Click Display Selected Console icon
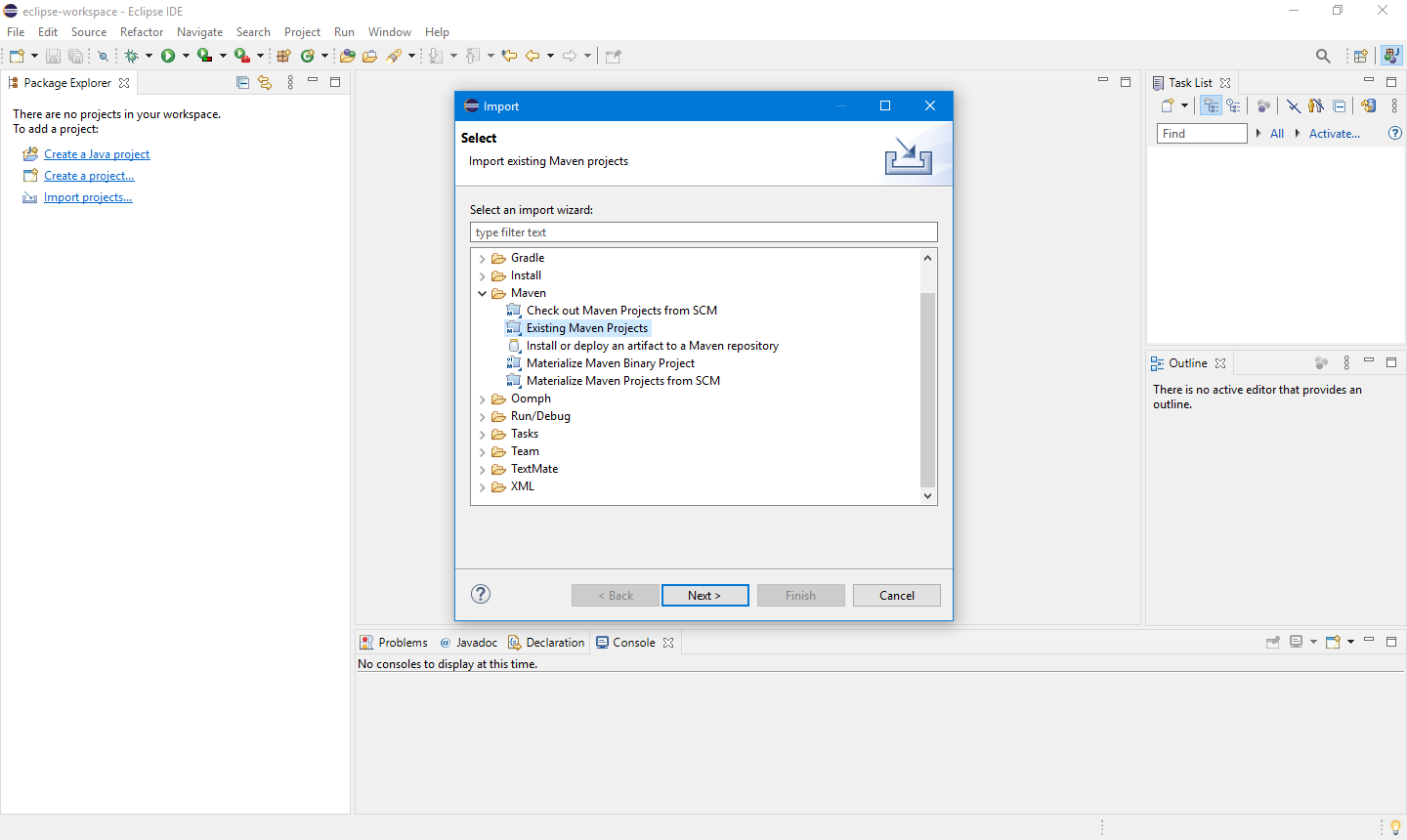Image resolution: width=1407 pixels, height=840 pixels. [1297, 642]
